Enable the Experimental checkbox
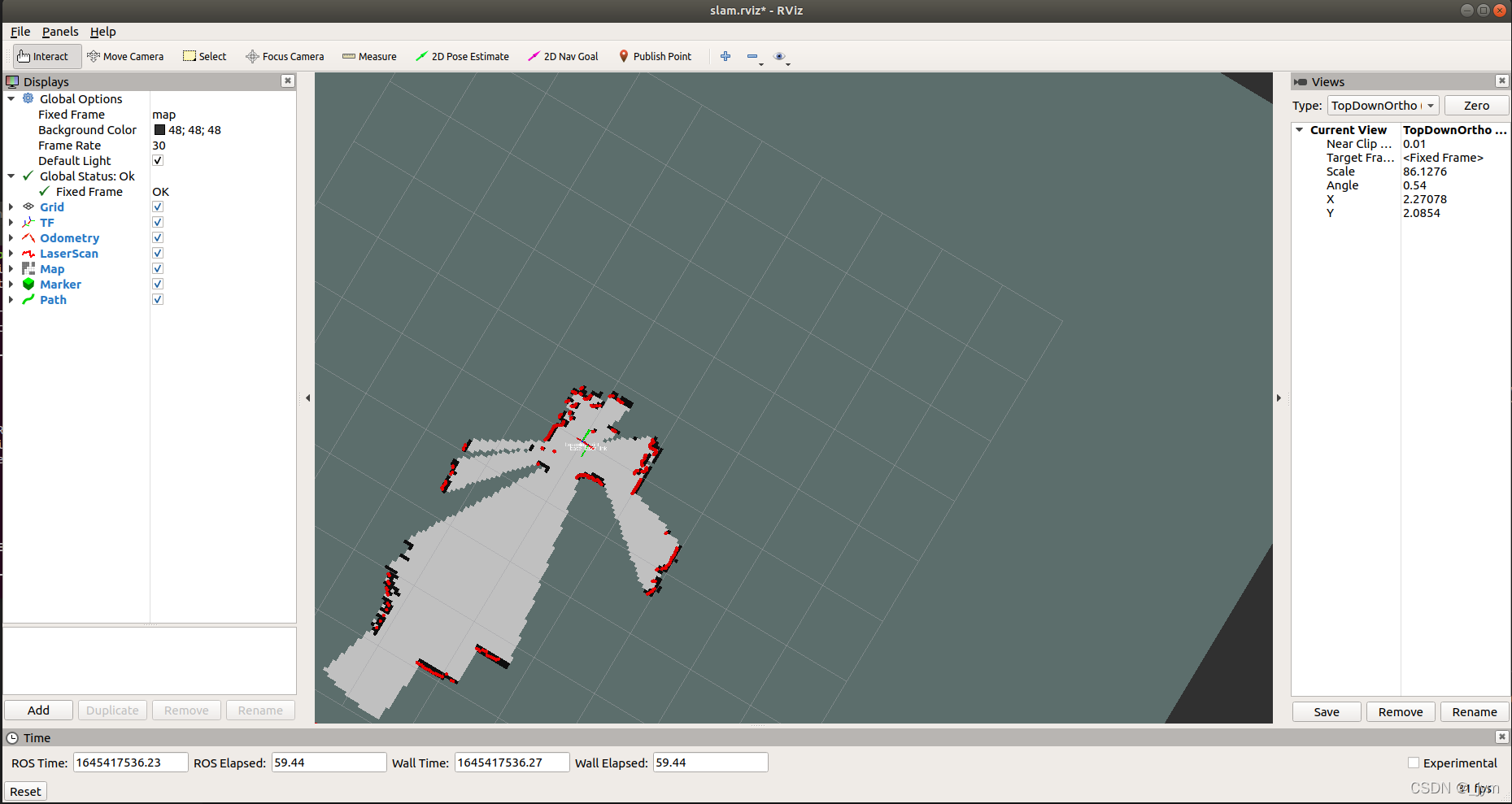Viewport: 1512px width, 804px height. tap(1414, 763)
